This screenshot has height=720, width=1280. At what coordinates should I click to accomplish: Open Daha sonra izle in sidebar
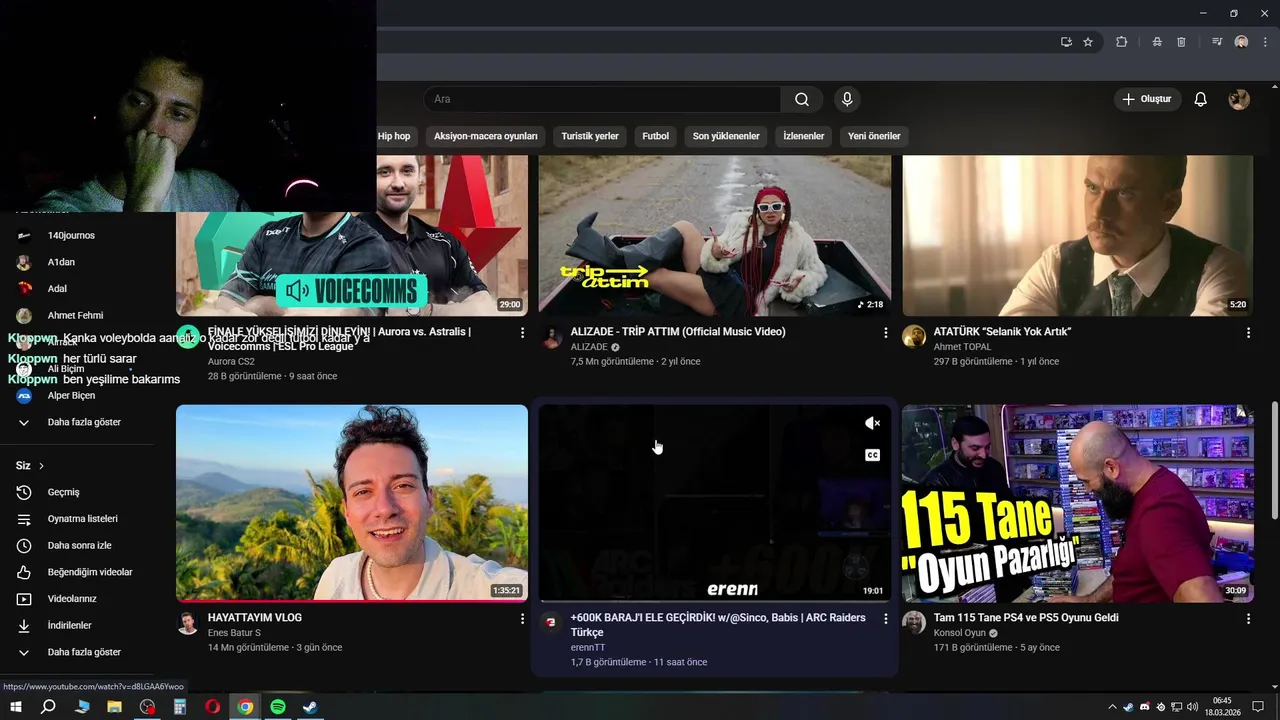(79, 546)
